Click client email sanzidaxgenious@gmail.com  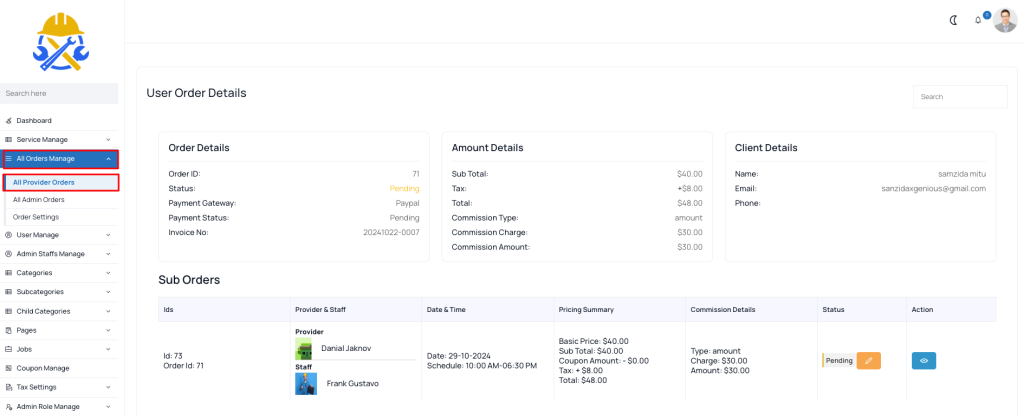933,189
